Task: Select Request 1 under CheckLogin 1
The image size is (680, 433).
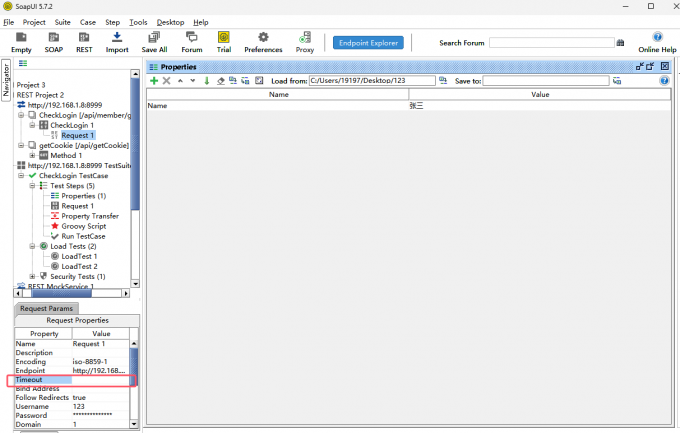Action: [x=77, y=135]
